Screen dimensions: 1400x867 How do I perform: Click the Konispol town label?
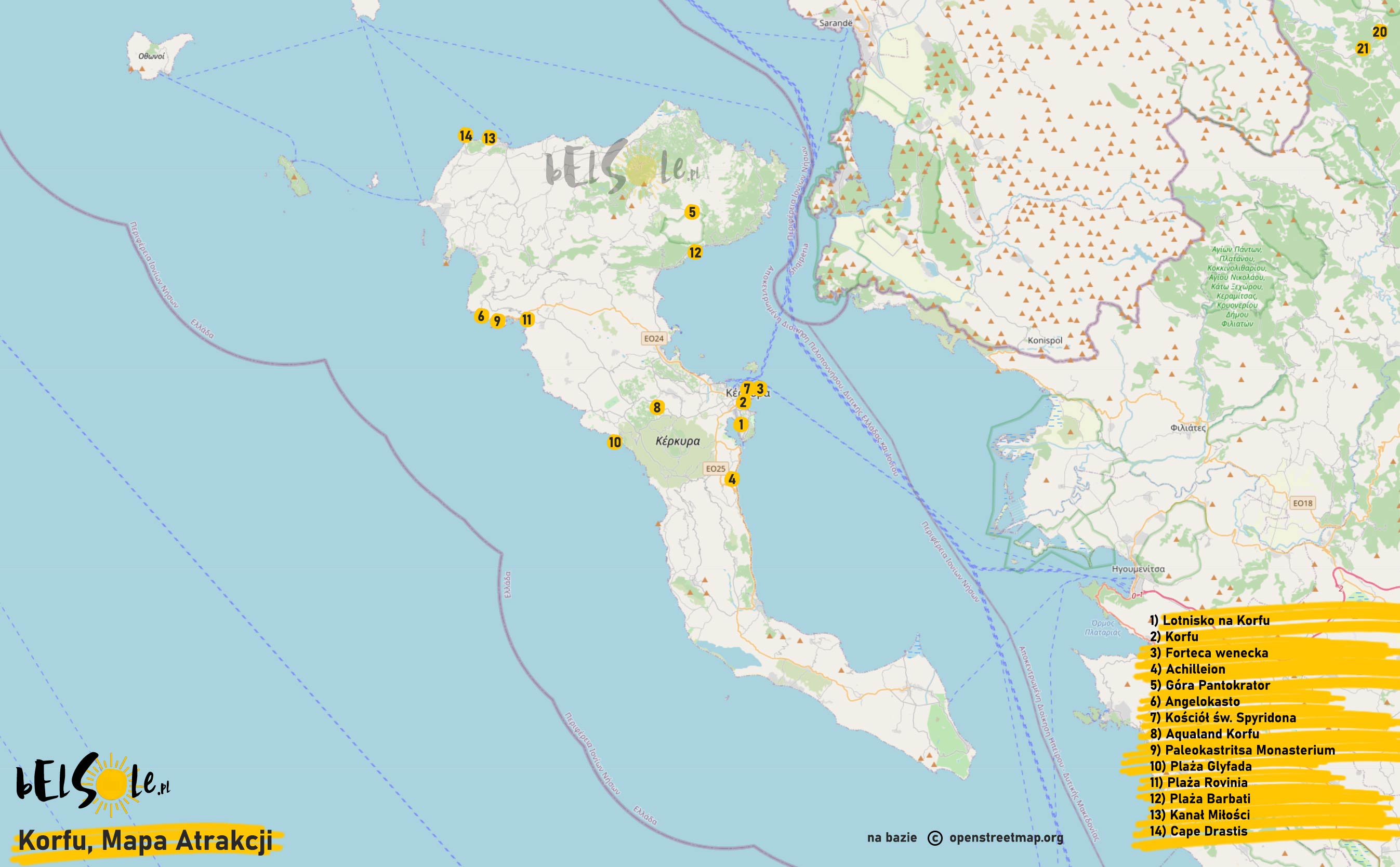coord(1045,341)
